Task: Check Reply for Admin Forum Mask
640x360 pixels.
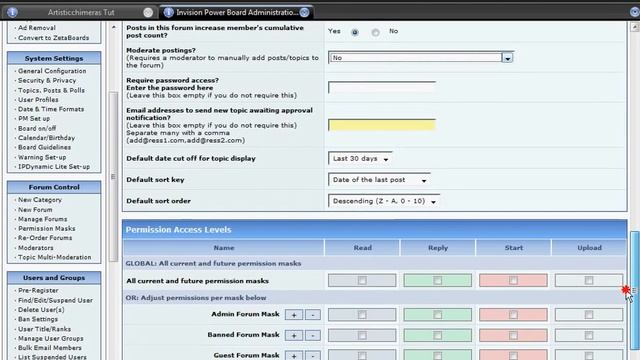Action: pyautogui.click(x=438, y=315)
